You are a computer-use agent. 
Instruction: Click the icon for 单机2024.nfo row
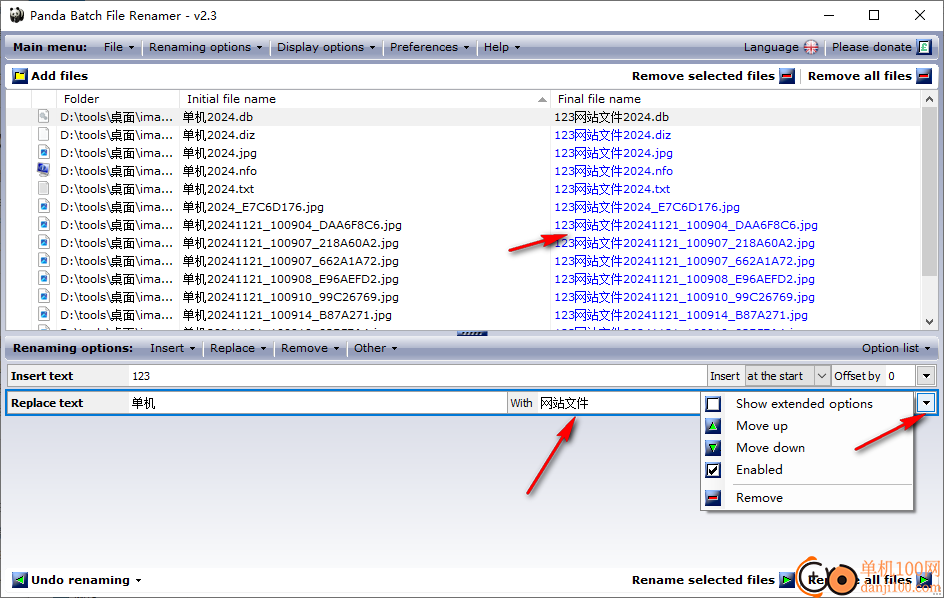pyautogui.click(x=43, y=170)
